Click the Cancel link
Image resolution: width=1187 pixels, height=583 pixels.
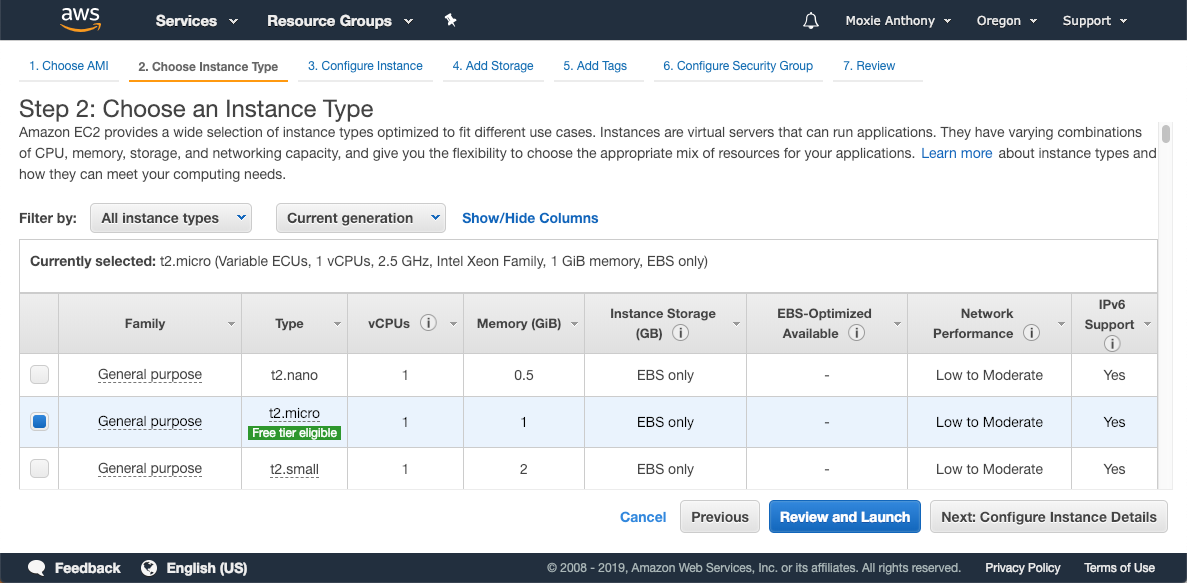pos(643,517)
